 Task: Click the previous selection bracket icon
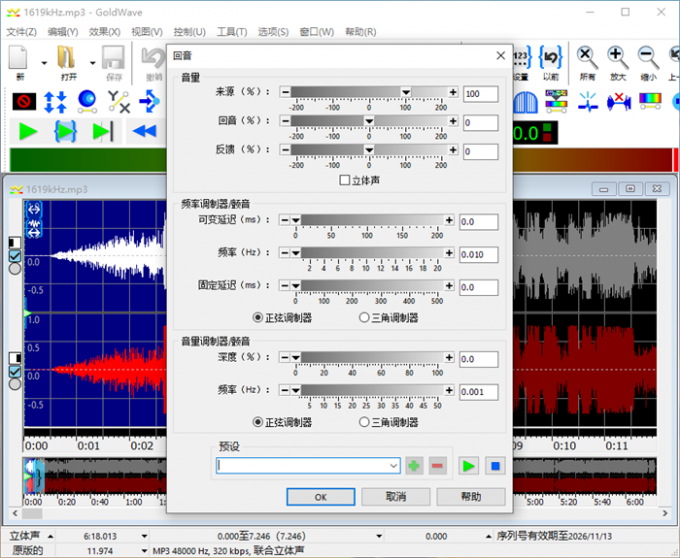tap(550, 58)
